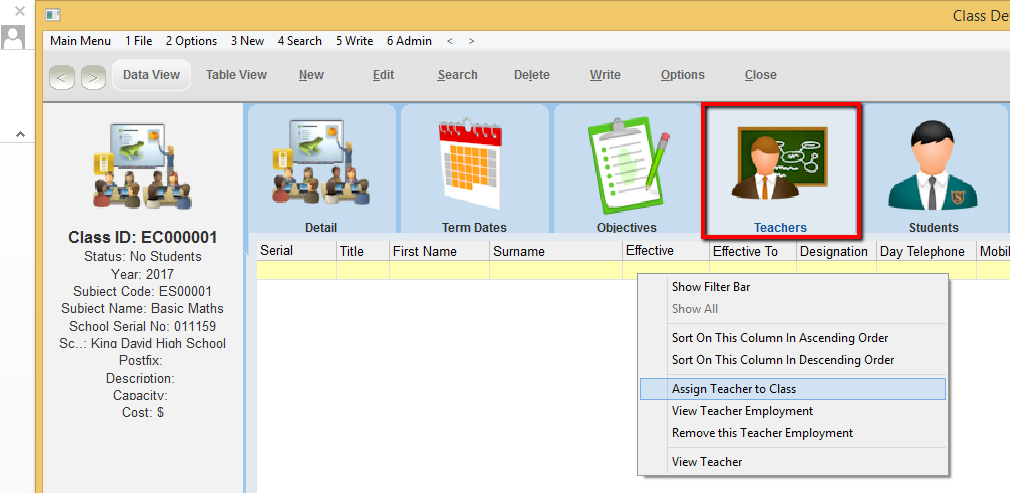The width and height of the screenshot is (1010, 493).
Task: Click the Write toolbar button
Action: click(605, 75)
